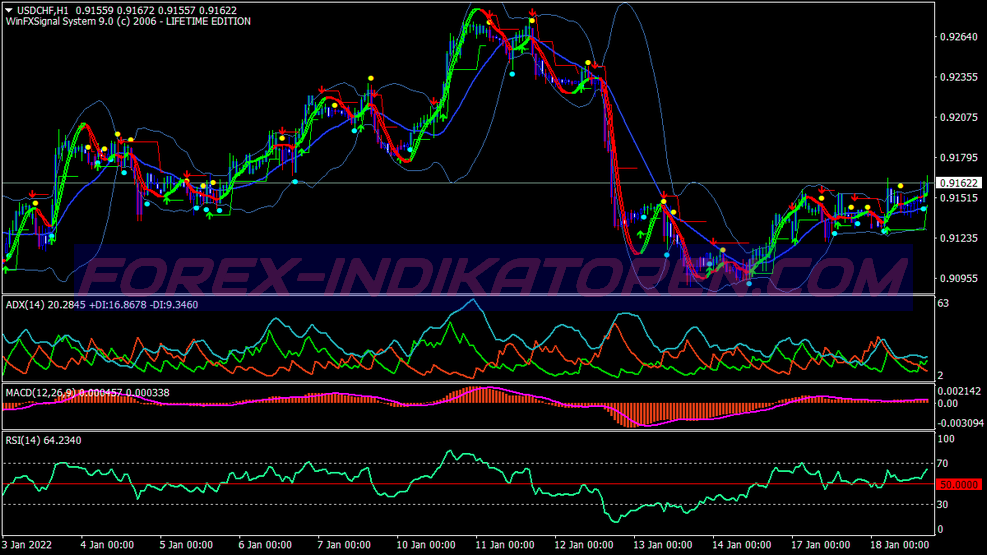
Task: Select the RSI(14) 64.2340 label
Action: (x=43, y=440)
